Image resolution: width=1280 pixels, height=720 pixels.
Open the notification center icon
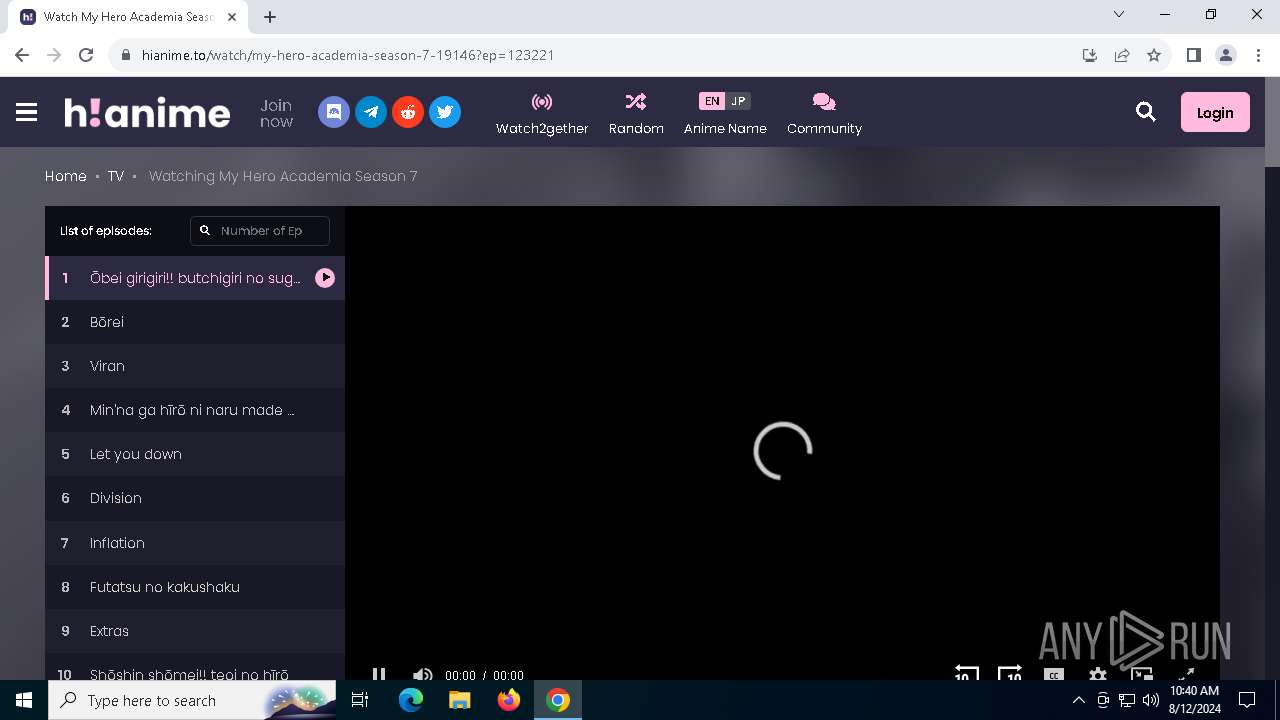point(1247,700)
